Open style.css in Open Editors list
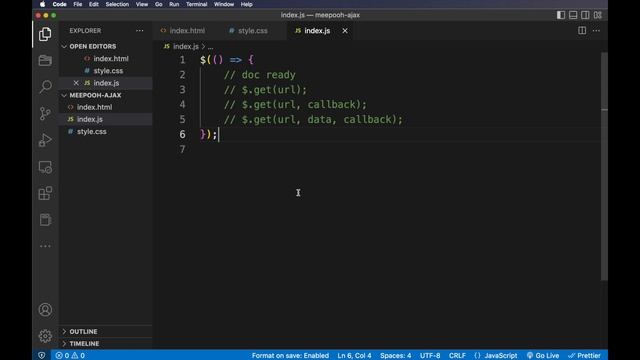Screen dimensions: 640x360 (106, 71)
